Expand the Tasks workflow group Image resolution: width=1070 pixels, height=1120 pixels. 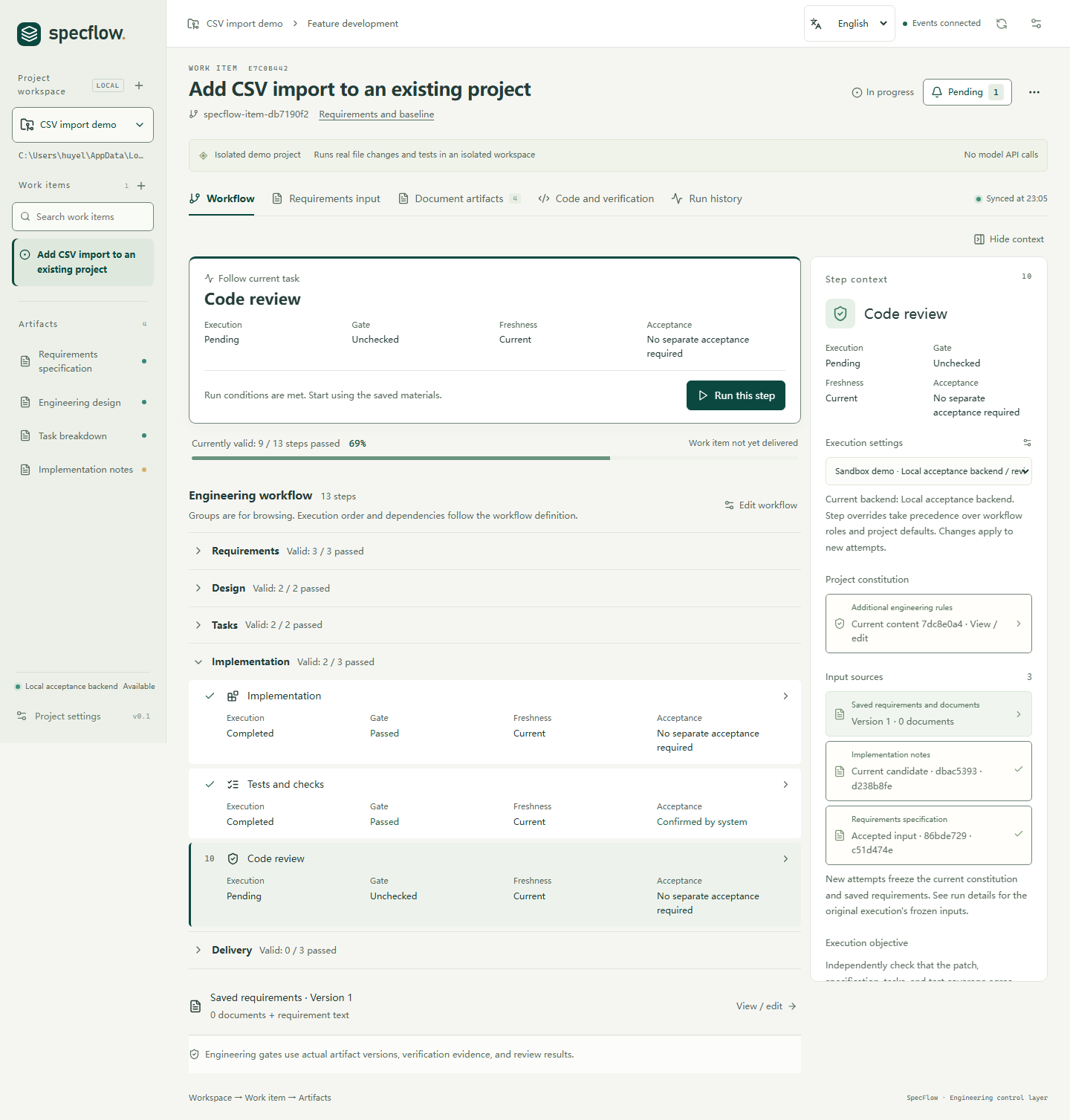(x=495, y=625)
